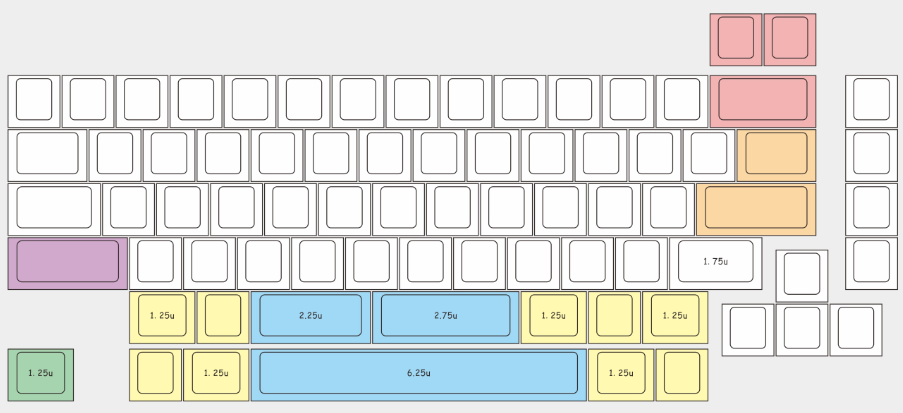903x413 pixels.
Task: Select the green 1.25u key
Action: pos(41,374)
